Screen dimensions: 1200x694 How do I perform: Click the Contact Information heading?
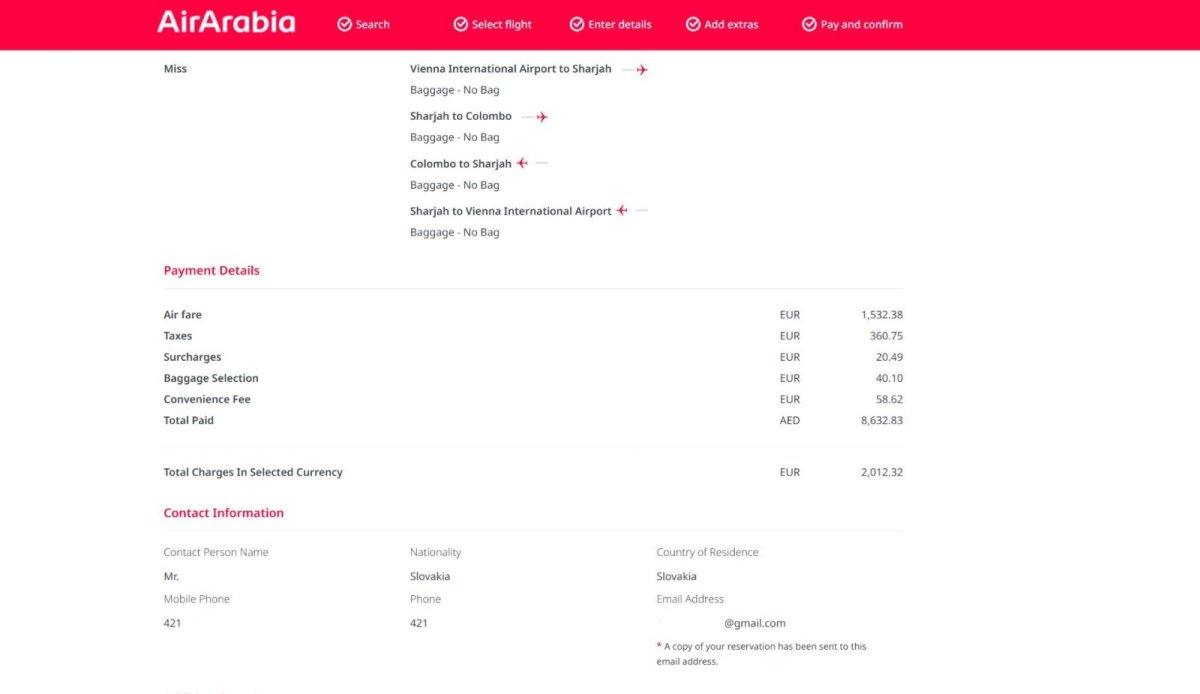tap(223, 513)
